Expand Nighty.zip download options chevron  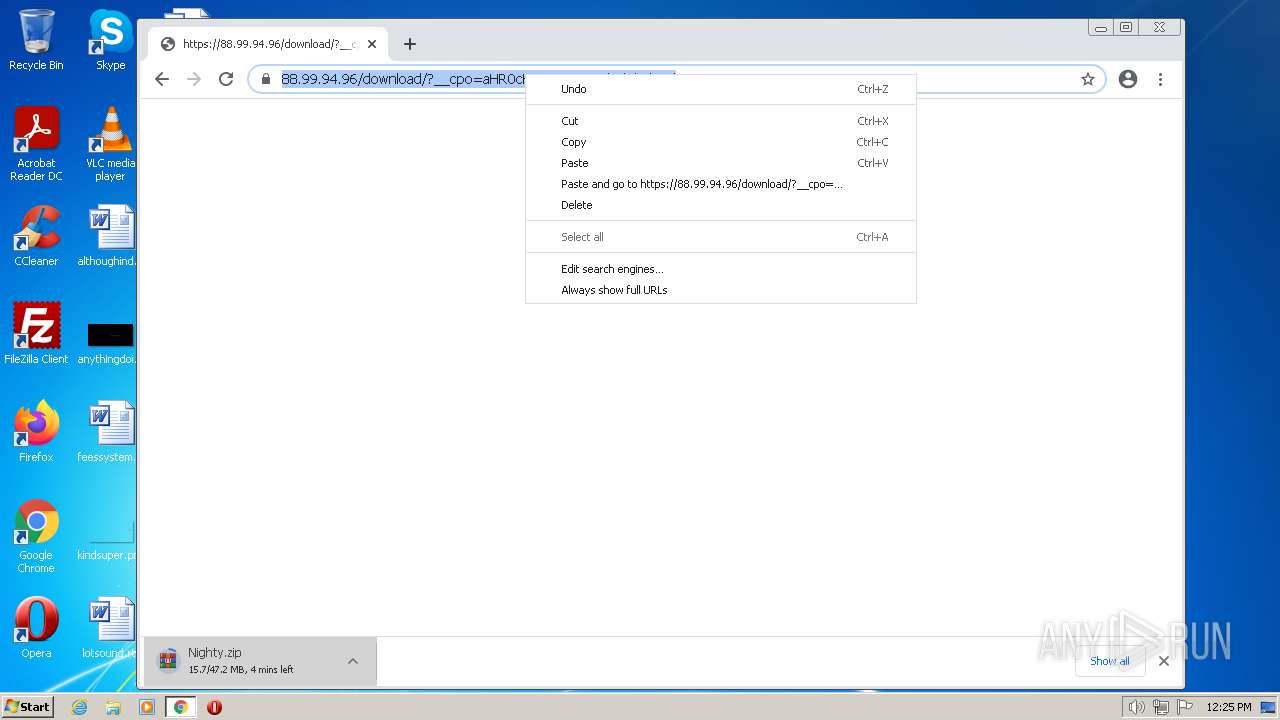point(353,661)
